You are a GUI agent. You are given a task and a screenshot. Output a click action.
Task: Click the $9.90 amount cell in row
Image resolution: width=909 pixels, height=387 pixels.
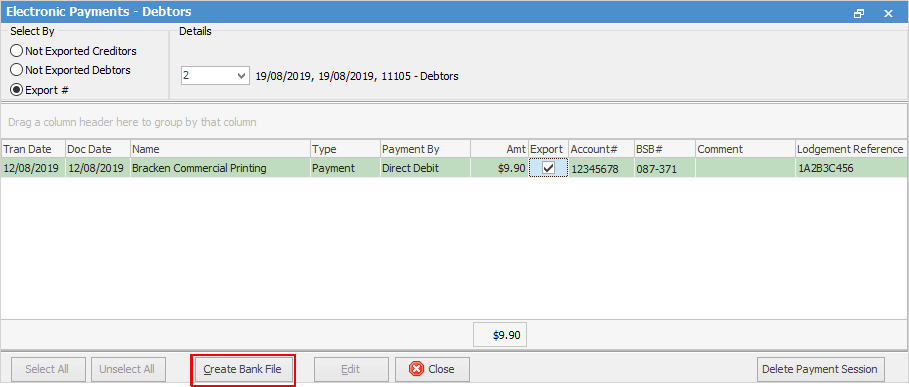pyautogui.click(x=499, y=168)
